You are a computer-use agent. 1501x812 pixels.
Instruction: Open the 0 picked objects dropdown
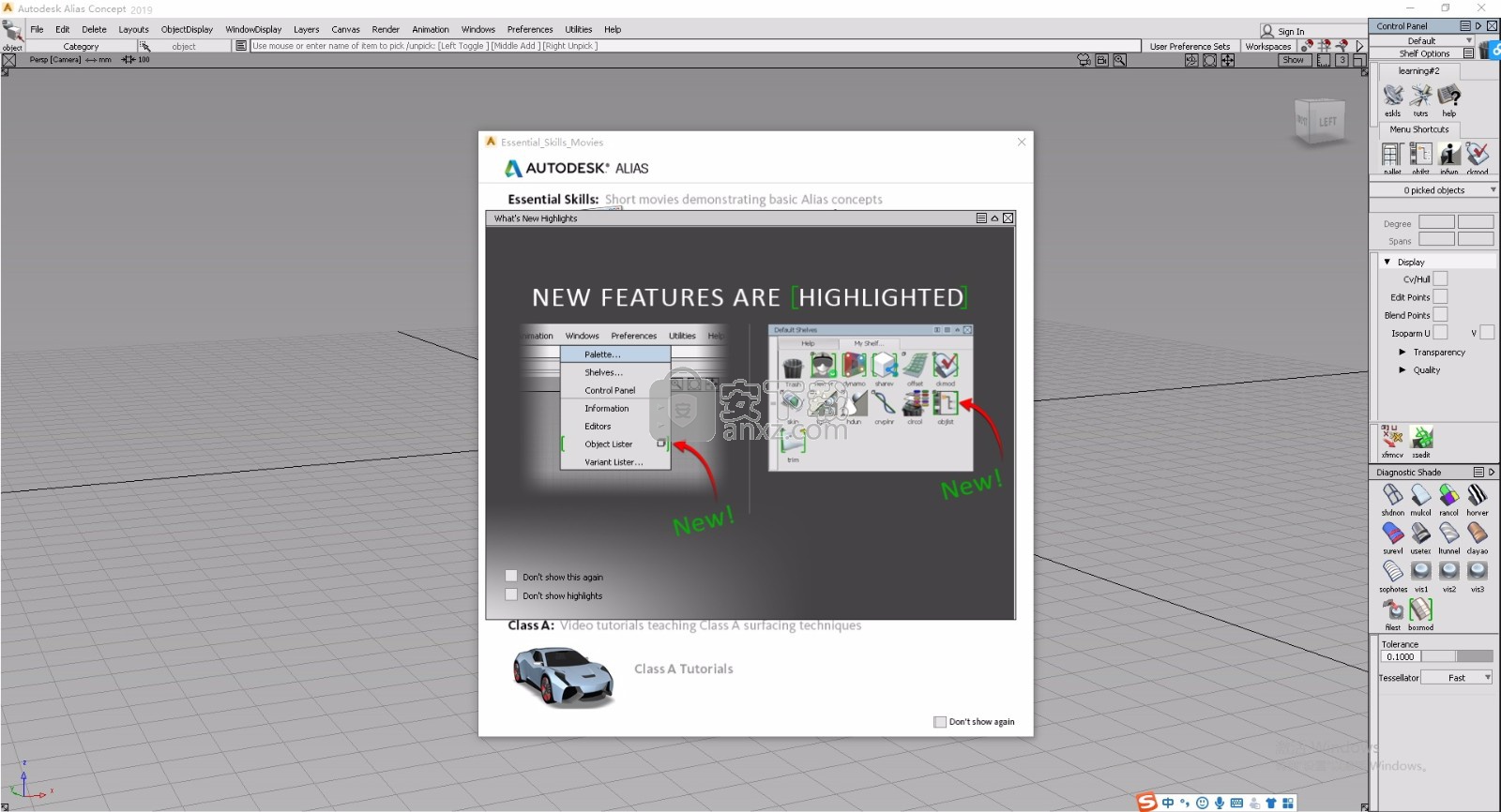click(1434, 190)
